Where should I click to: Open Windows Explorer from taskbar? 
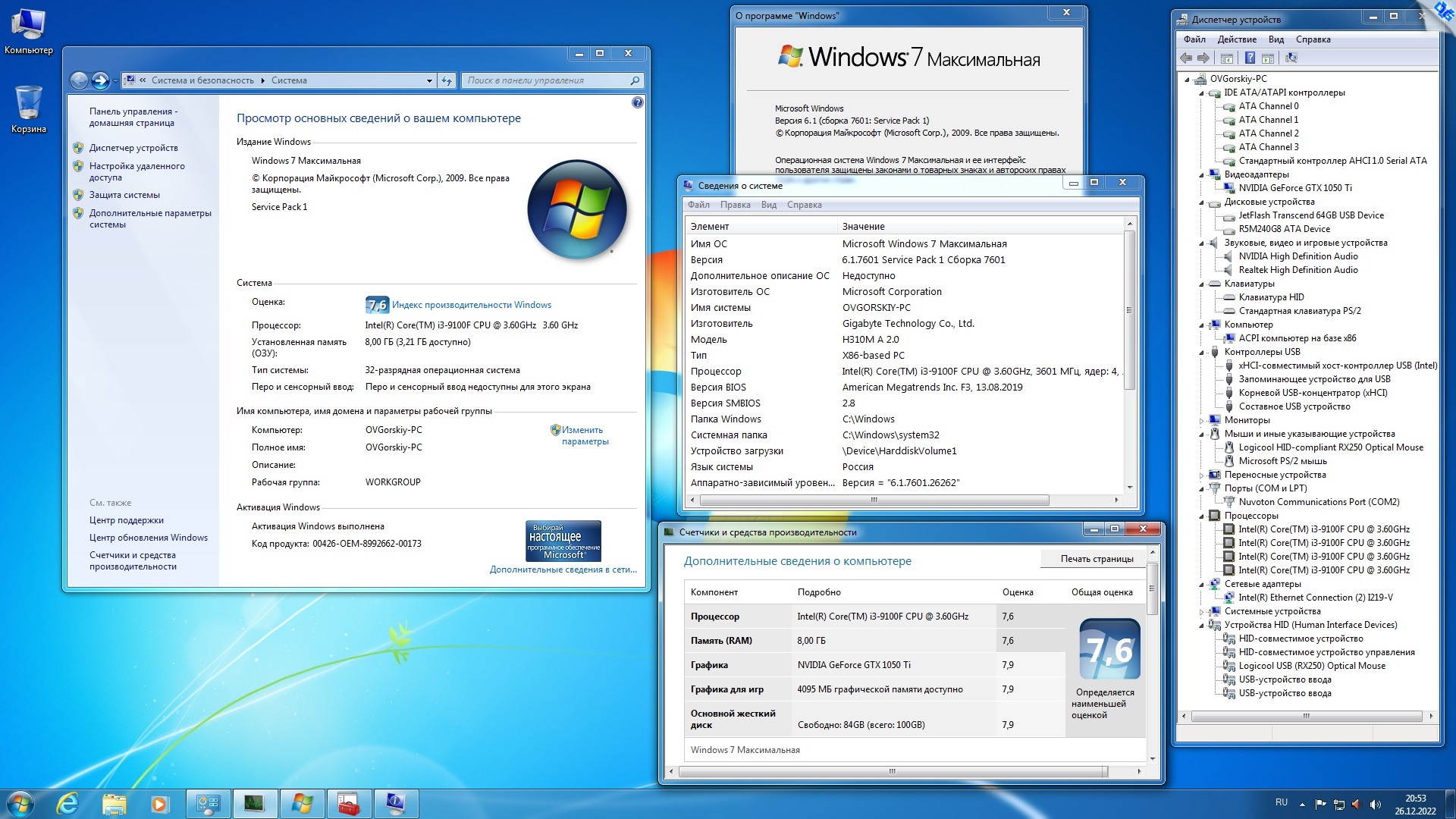pyautogui.click(x=114, y=804)
